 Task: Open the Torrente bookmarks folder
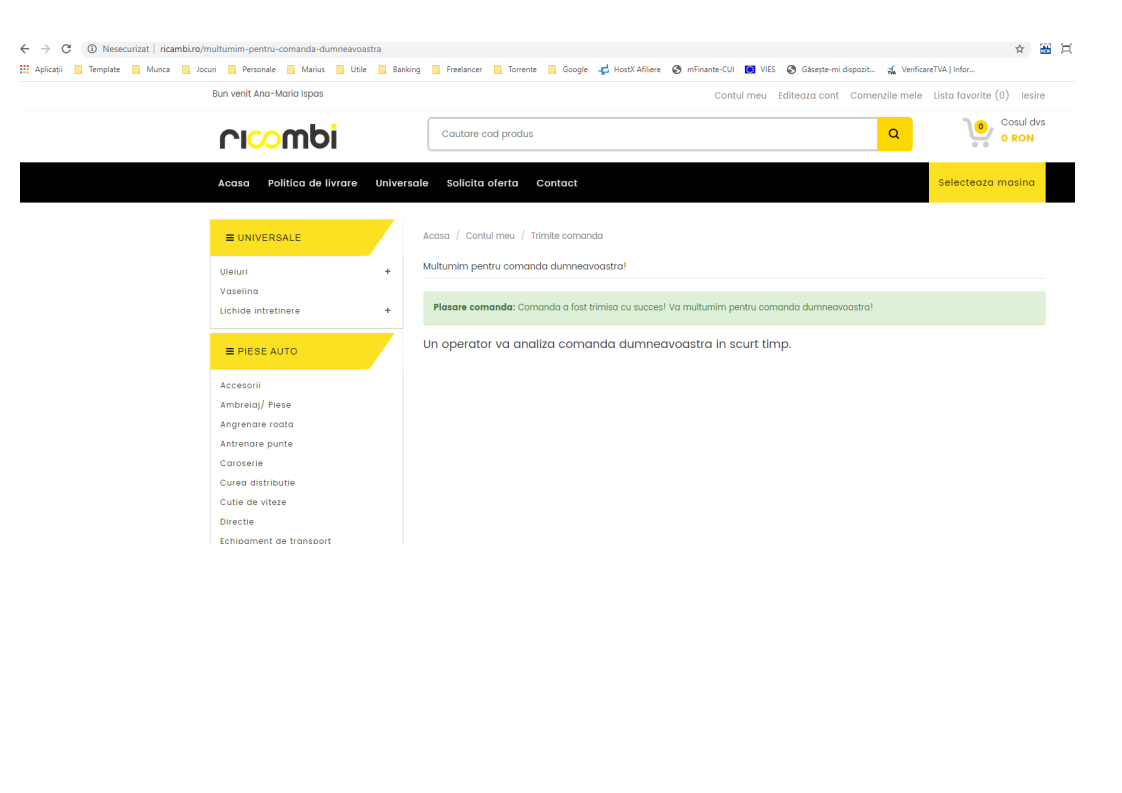point(515,69)
